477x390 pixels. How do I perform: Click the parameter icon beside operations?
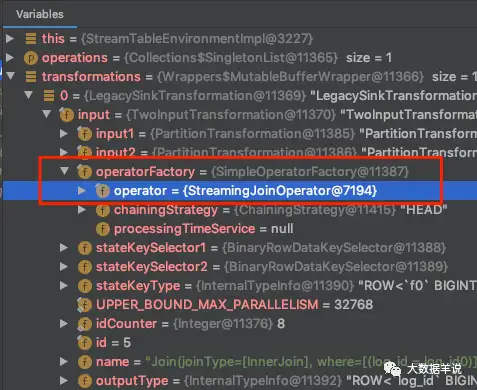pos(30,58)
